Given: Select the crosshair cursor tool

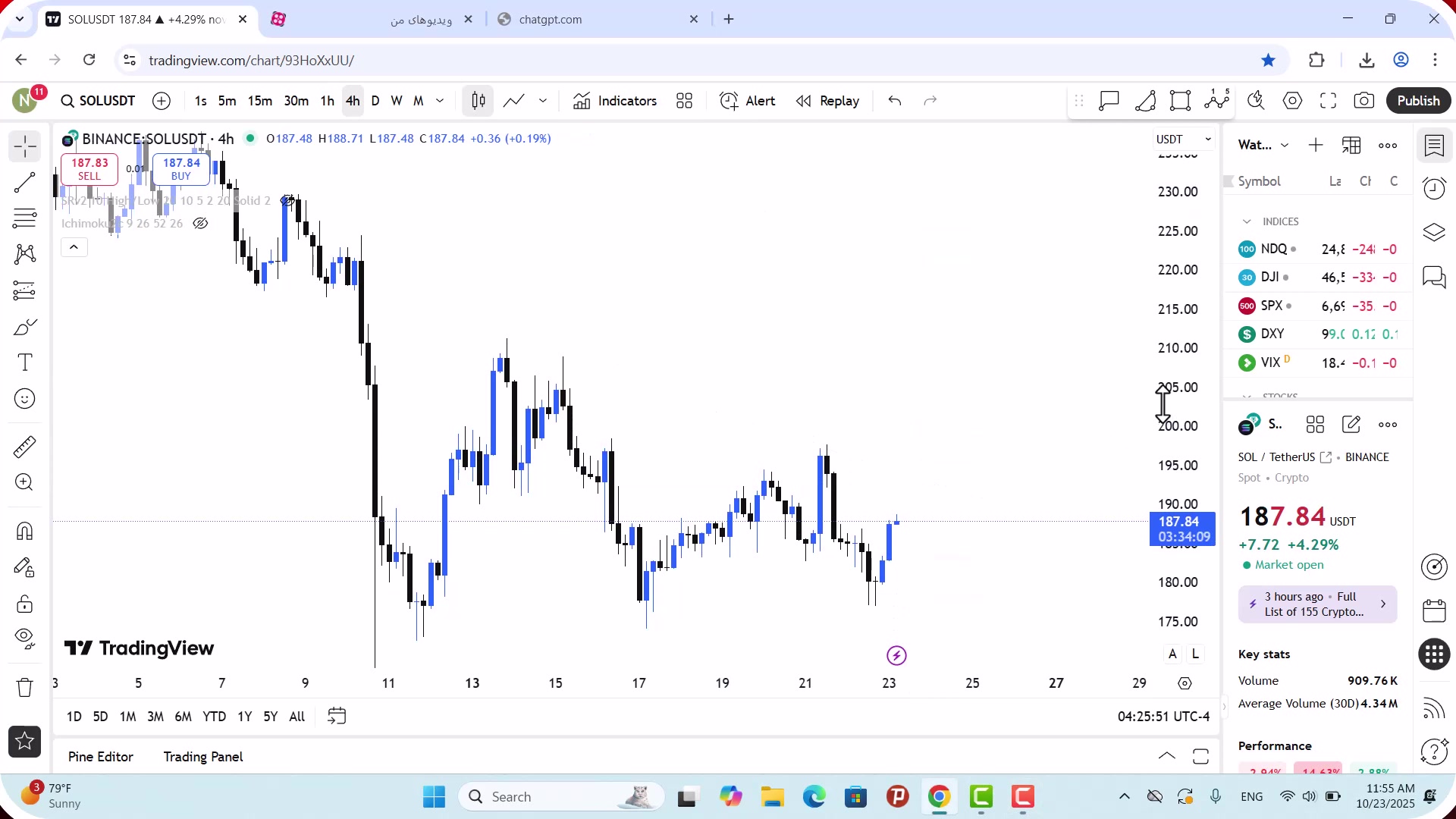Looking at the screenshot, I should [25, 146].
